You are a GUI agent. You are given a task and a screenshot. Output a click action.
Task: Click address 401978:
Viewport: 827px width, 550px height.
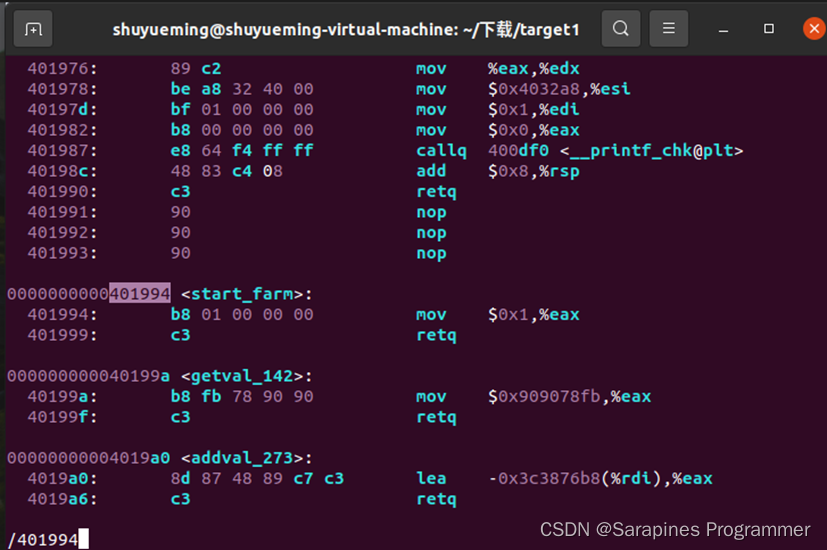63,89
